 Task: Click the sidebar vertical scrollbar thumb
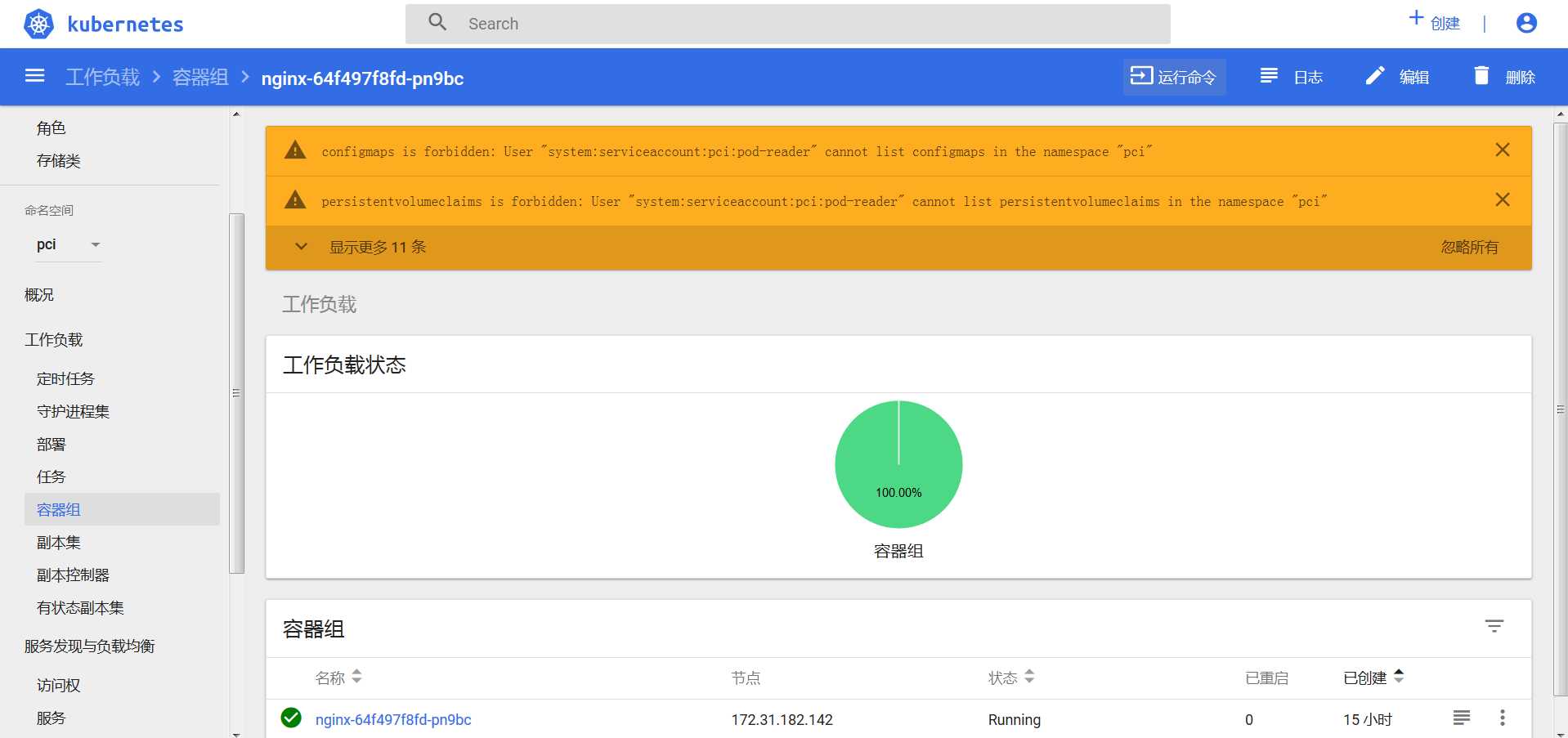(237, 393)
